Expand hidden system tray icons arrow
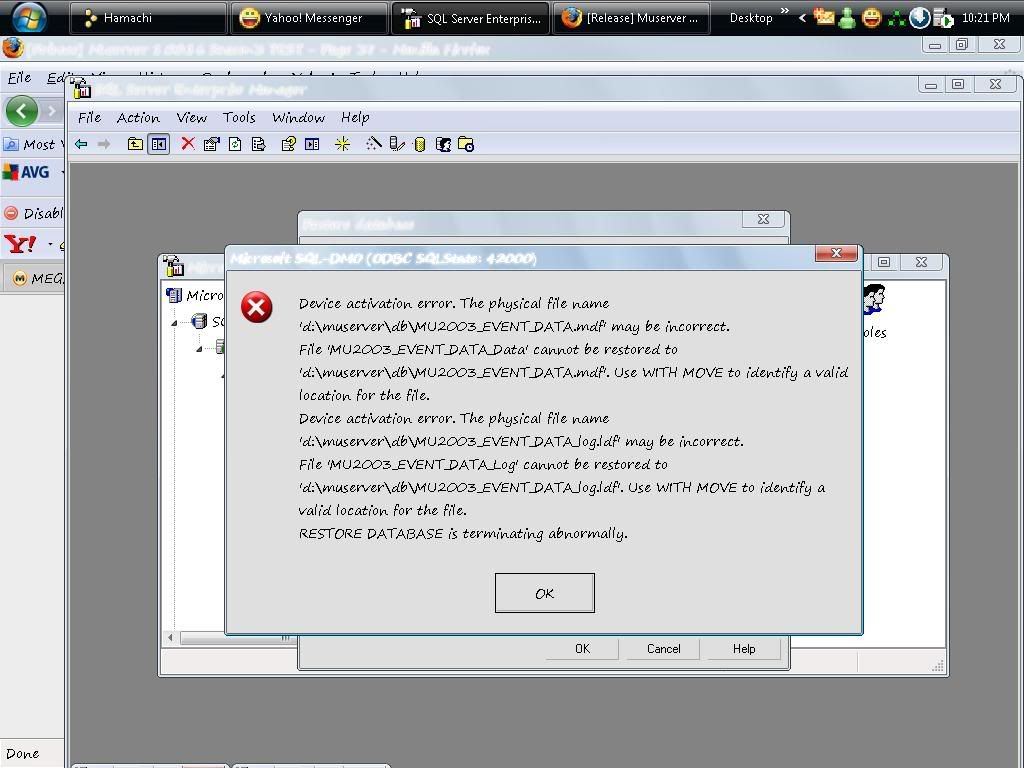The image size is (1024, 768). coord(801,18)
